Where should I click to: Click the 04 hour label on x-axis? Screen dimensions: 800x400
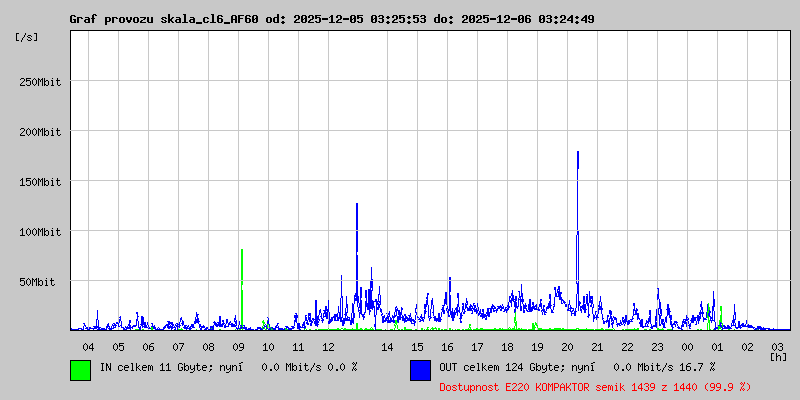point(88,346)
